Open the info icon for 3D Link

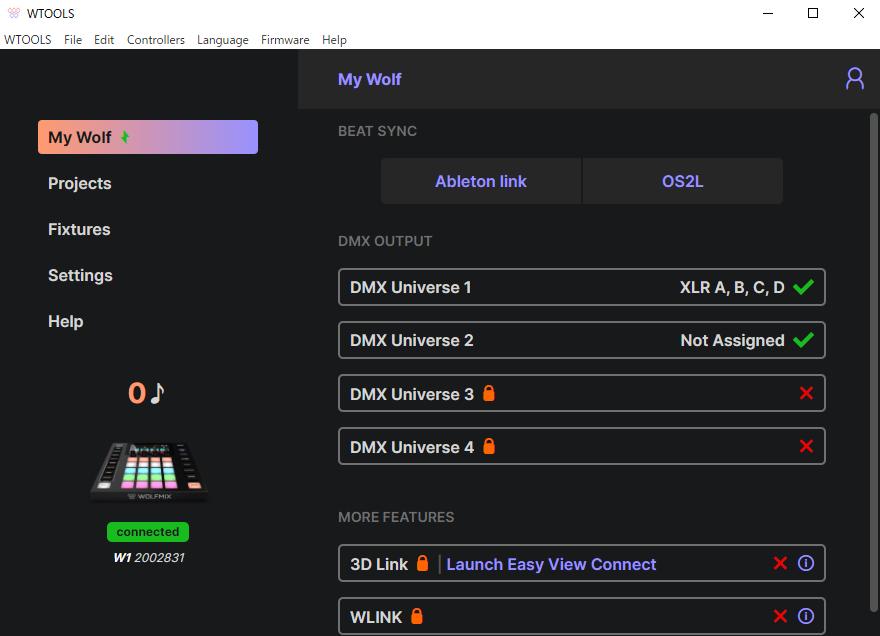click(x=806, y=563)
